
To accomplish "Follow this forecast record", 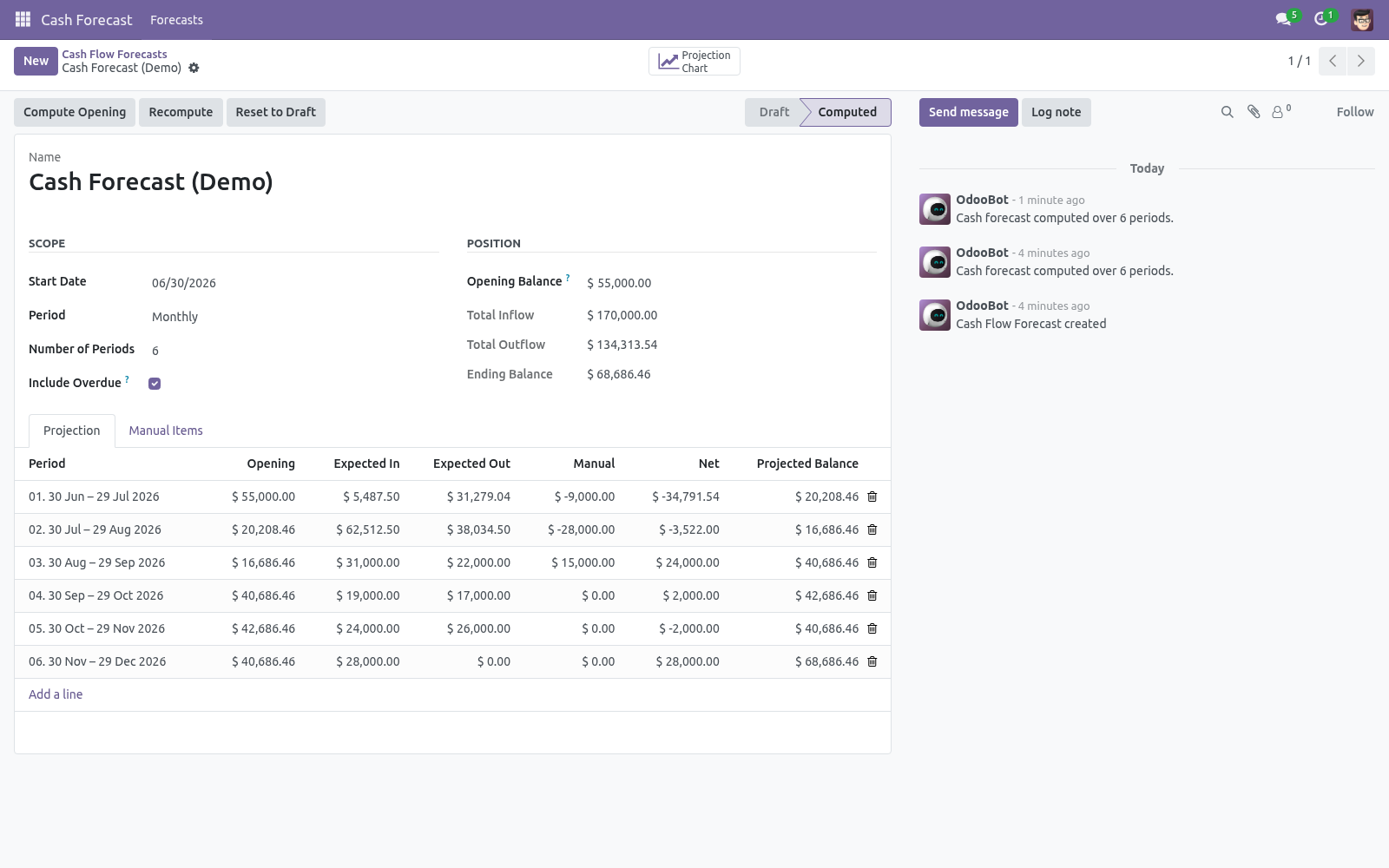I will point(1355,112).
